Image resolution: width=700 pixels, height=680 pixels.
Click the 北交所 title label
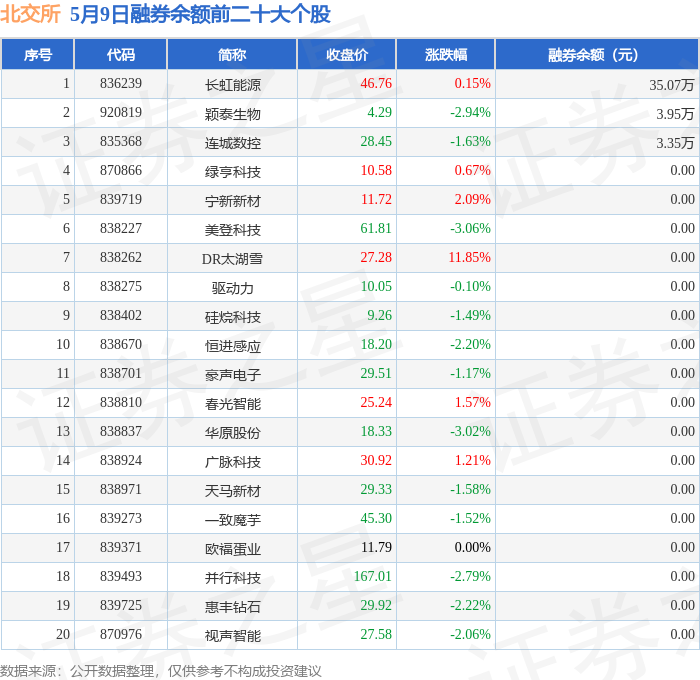[x=30, y=14]
